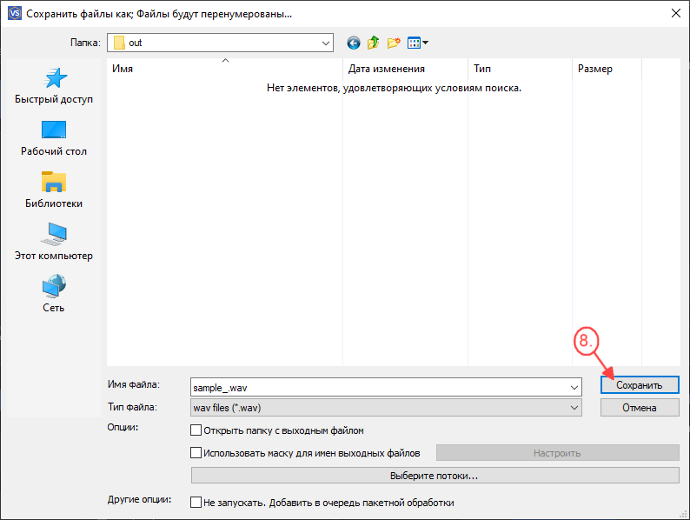The height and width of the screenshot is (520, 690).
Task: Enable Использовать маску для имен выходных файлов
Action: pyautogui.click(x=196, y=453)
